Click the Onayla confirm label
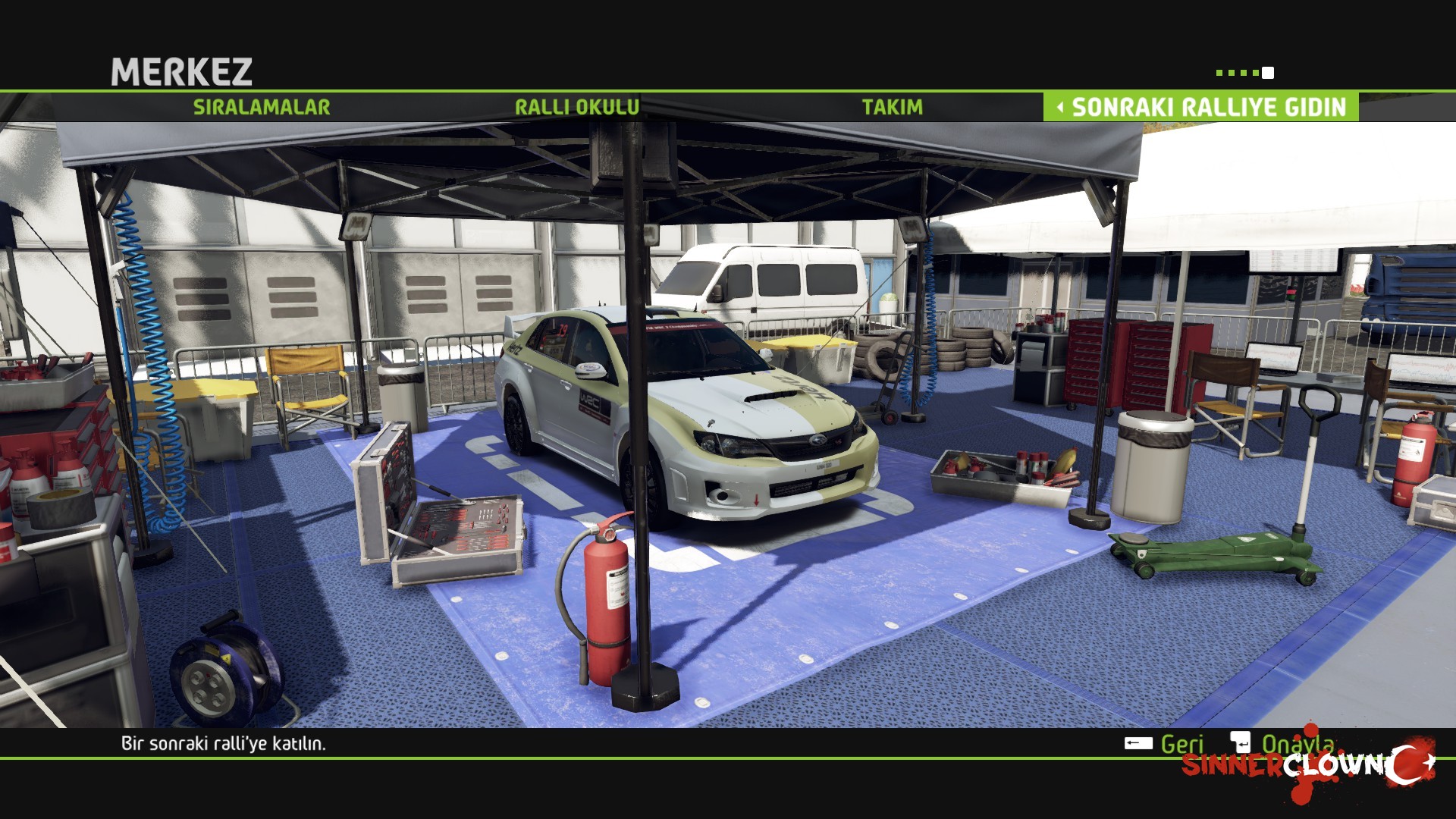Screen dimensions: 1456x819 point(1298,743)
